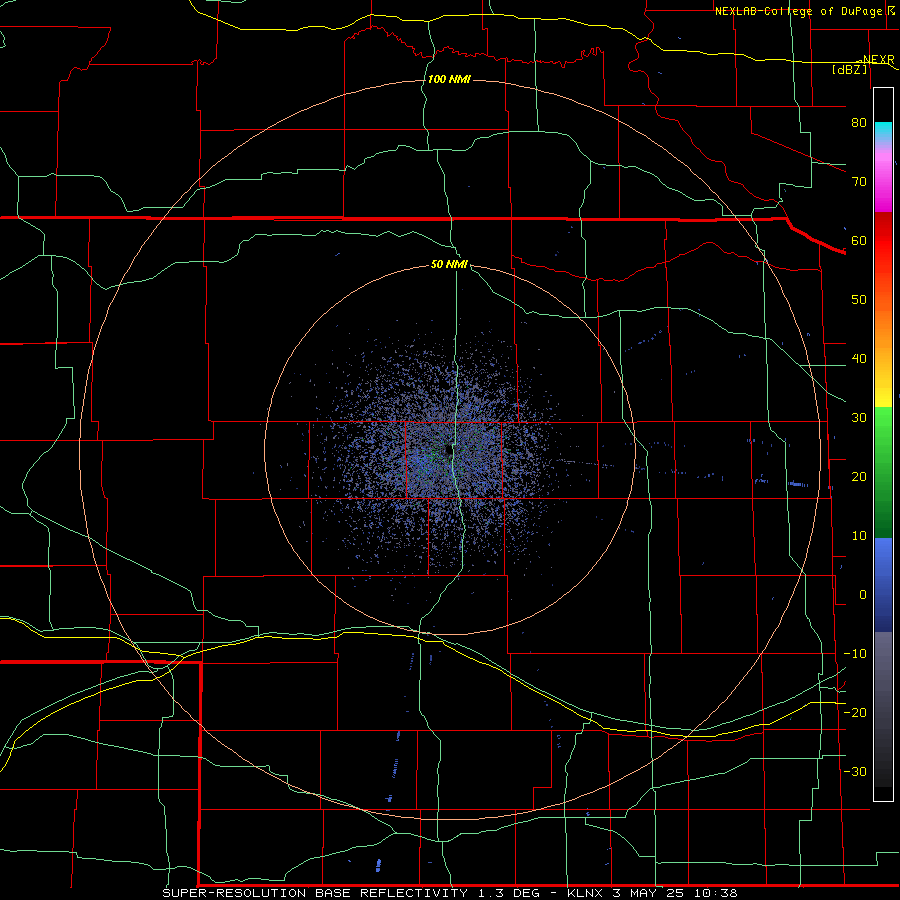Viewport: 900px width, 900px height.
Task: Click the yellow segment of the color bar
Action: coord(883,396)
